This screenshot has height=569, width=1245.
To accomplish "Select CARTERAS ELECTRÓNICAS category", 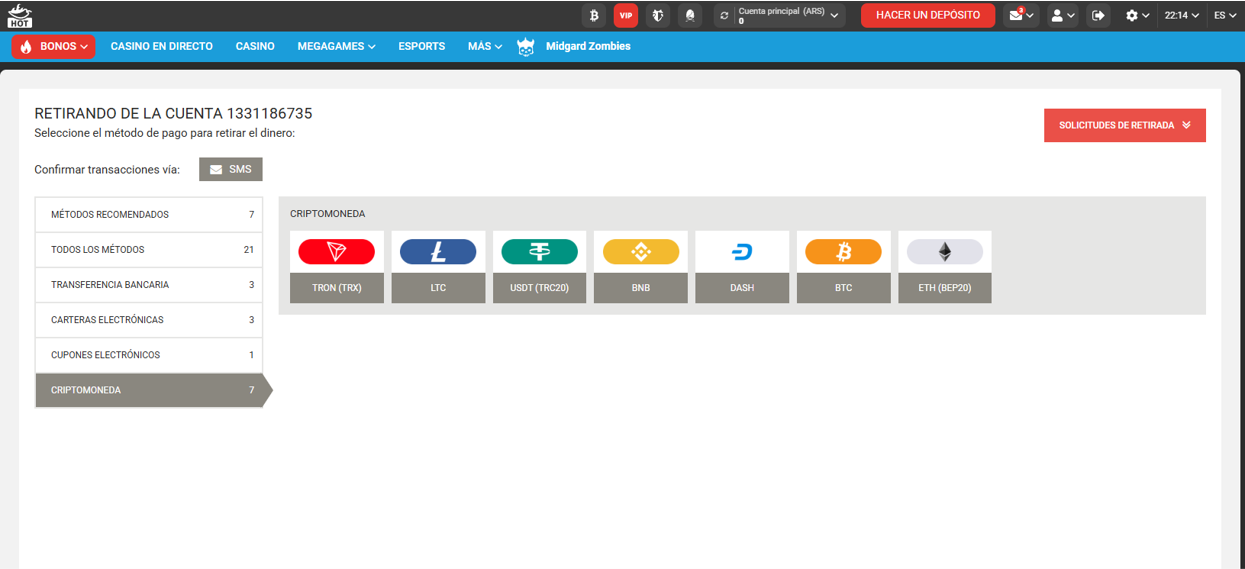I will pos(149,320).
